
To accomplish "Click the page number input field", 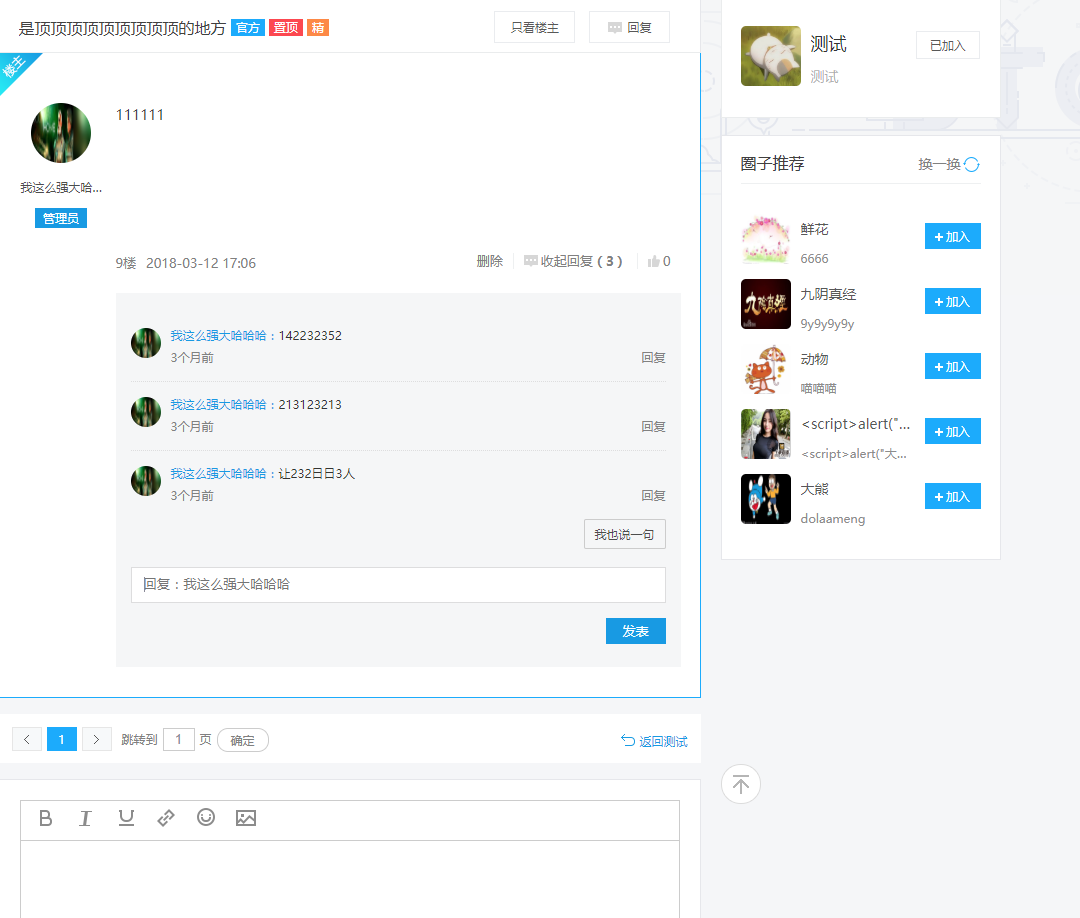I will tap(178, 739).
